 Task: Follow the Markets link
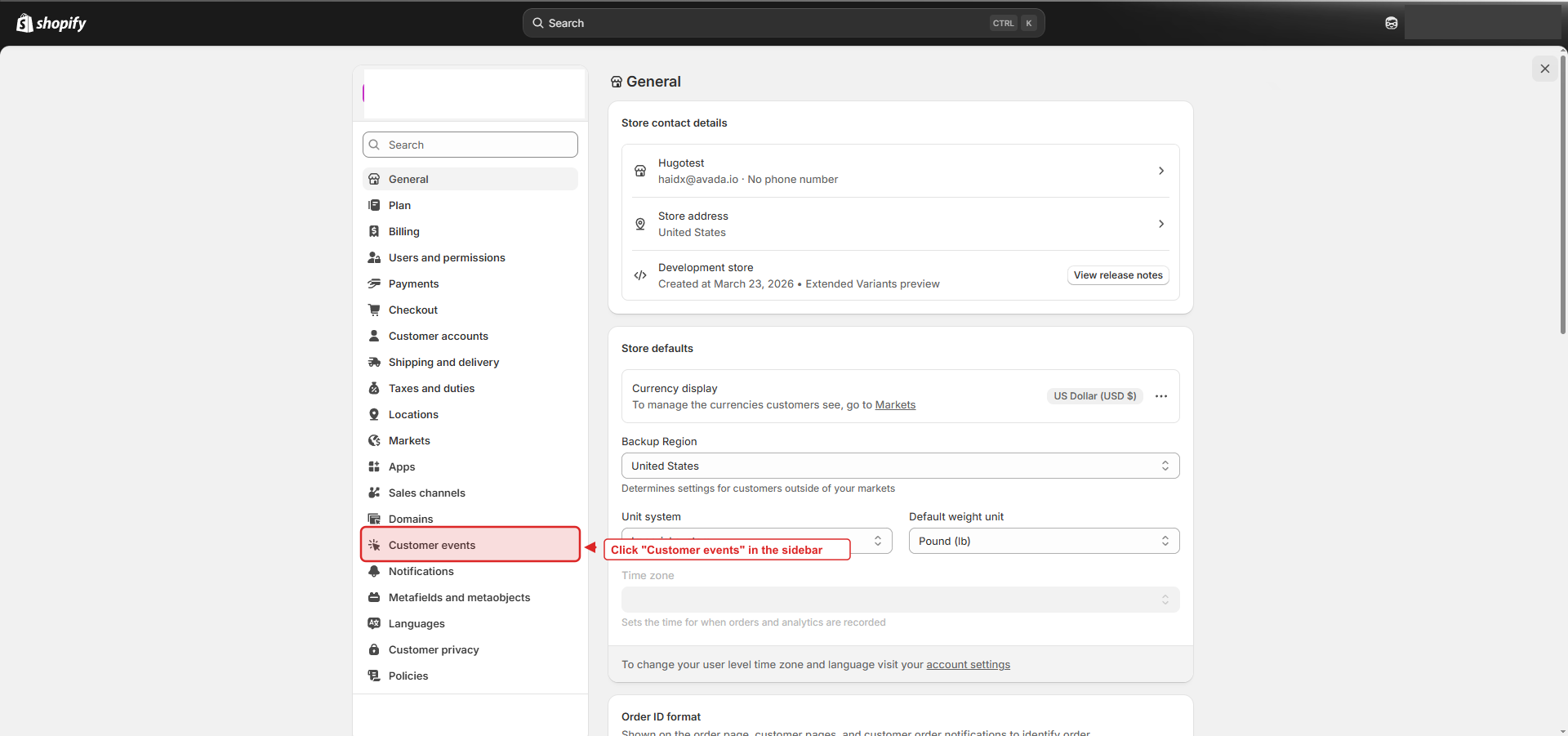(895, 405)
